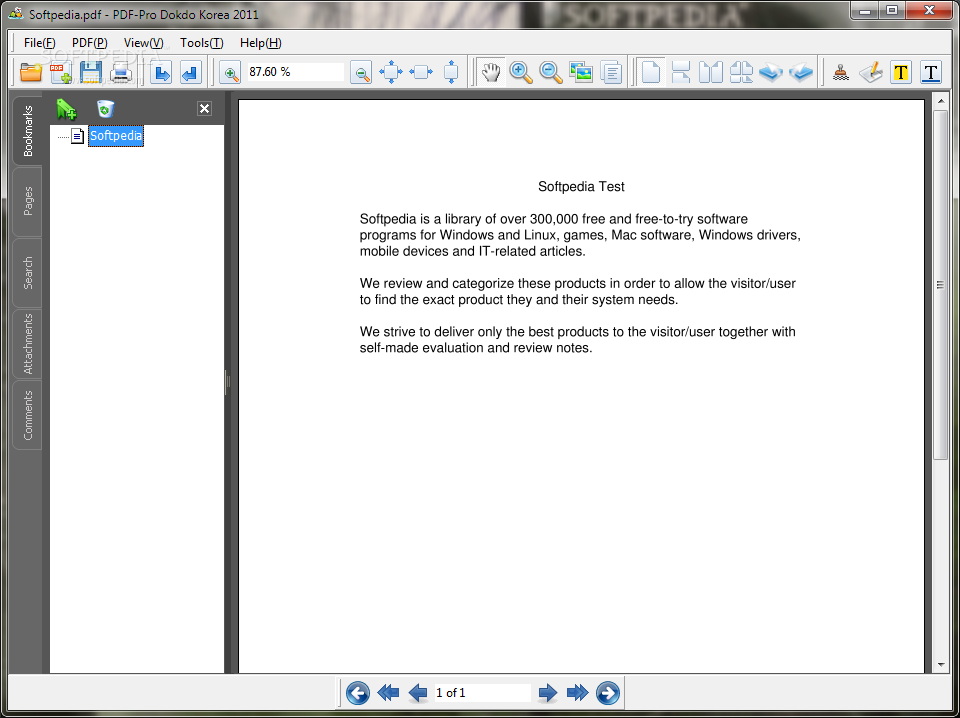Viewport: 960px width, 718px height.
Task: Go to previous page with single left arrow
Action: pyautogui.click(x=418, y=694)
